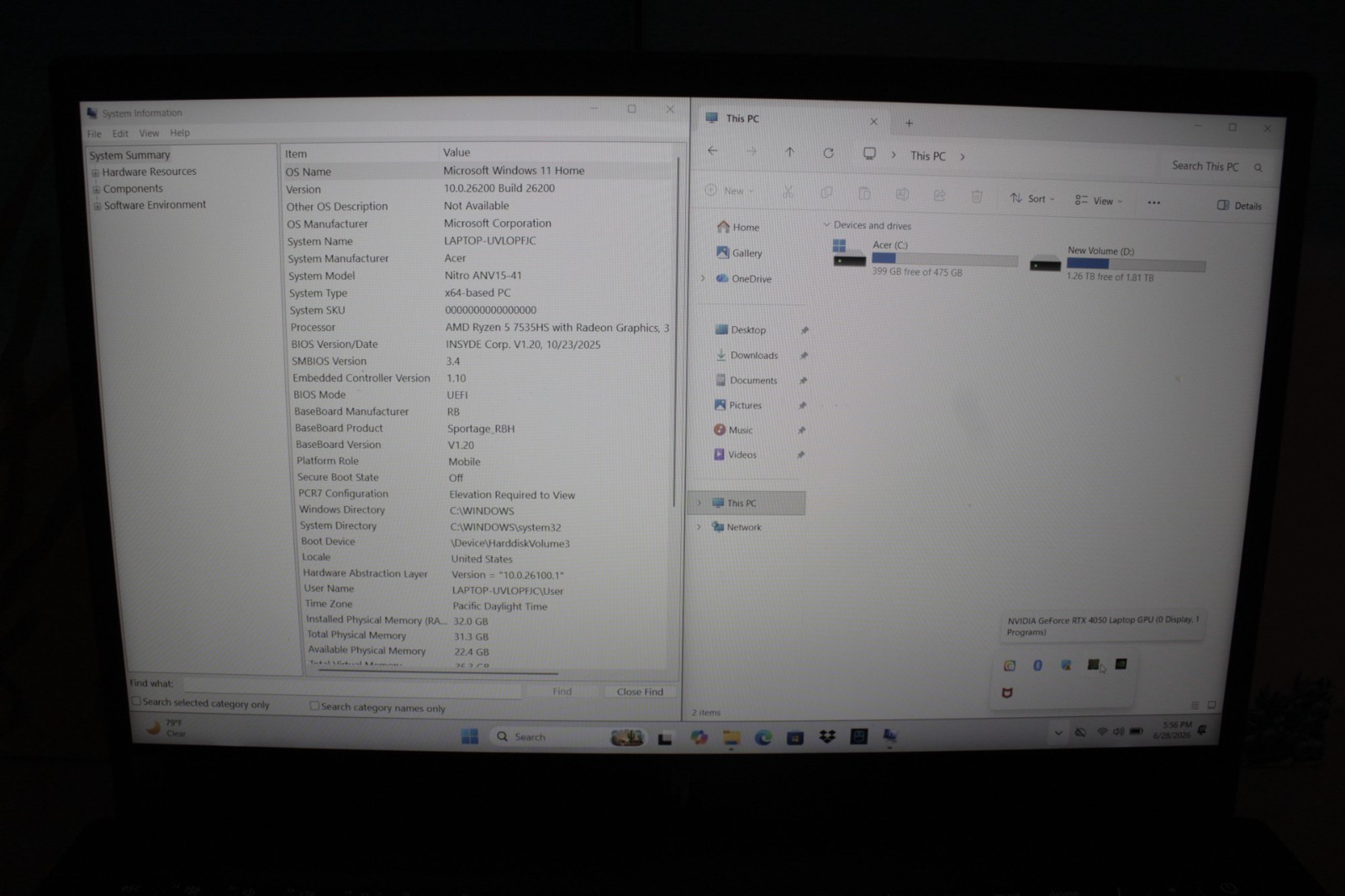The image size is (1345, 896).
Task: Select the OS Name row
Action: click(477, 171)
